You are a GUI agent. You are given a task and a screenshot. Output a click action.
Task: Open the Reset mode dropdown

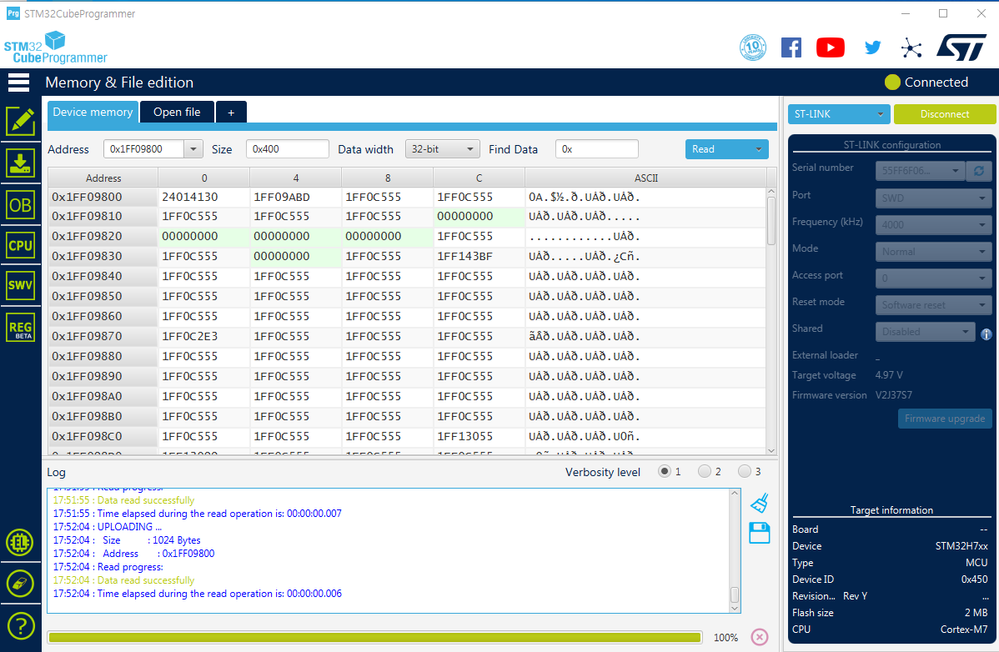pos(933,305)
